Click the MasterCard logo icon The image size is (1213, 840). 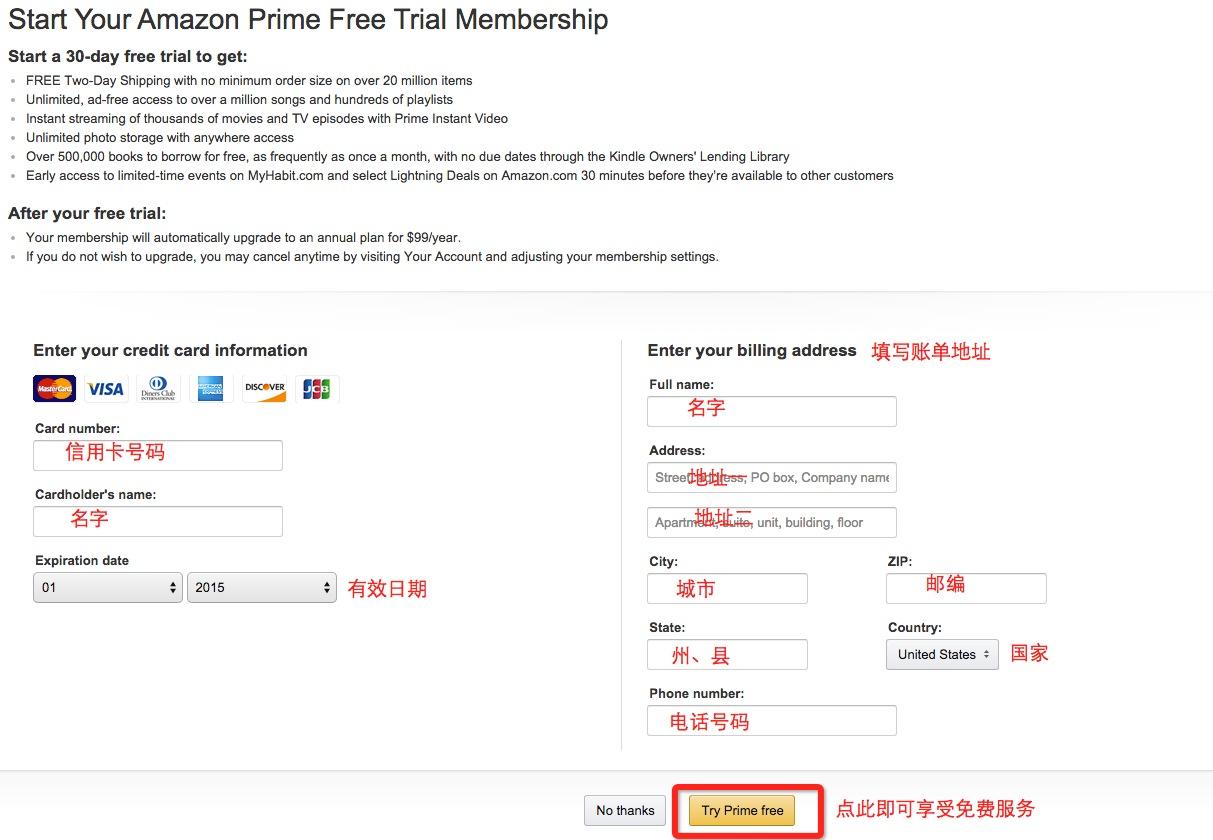54,389
